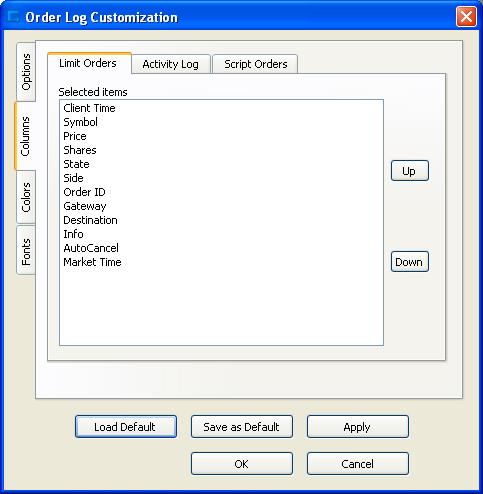The image size is (483, 494).
Task: Select the Limit Orders tab
Action: click(88, 63)
